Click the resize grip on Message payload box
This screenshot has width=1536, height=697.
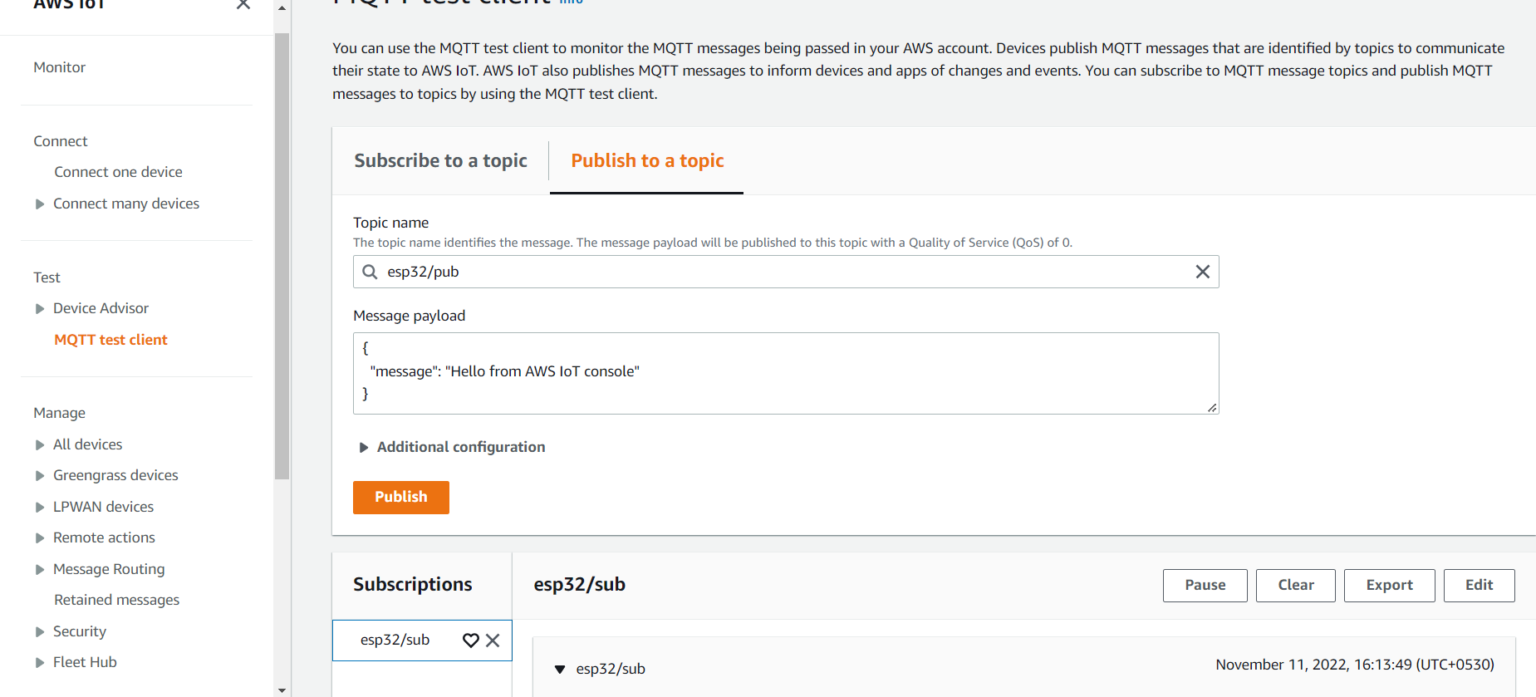point(1213,408)
